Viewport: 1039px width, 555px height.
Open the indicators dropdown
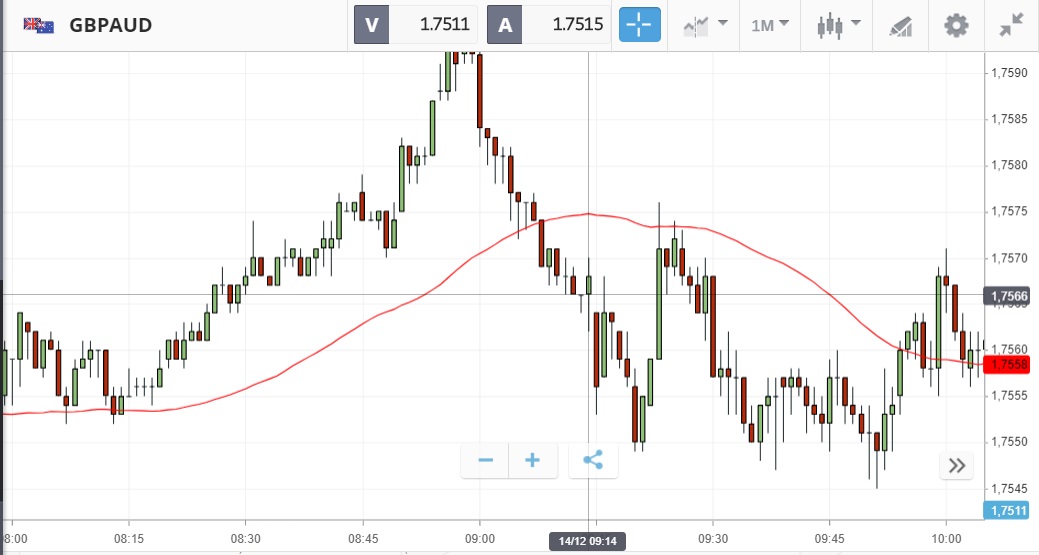coord(705,25)
